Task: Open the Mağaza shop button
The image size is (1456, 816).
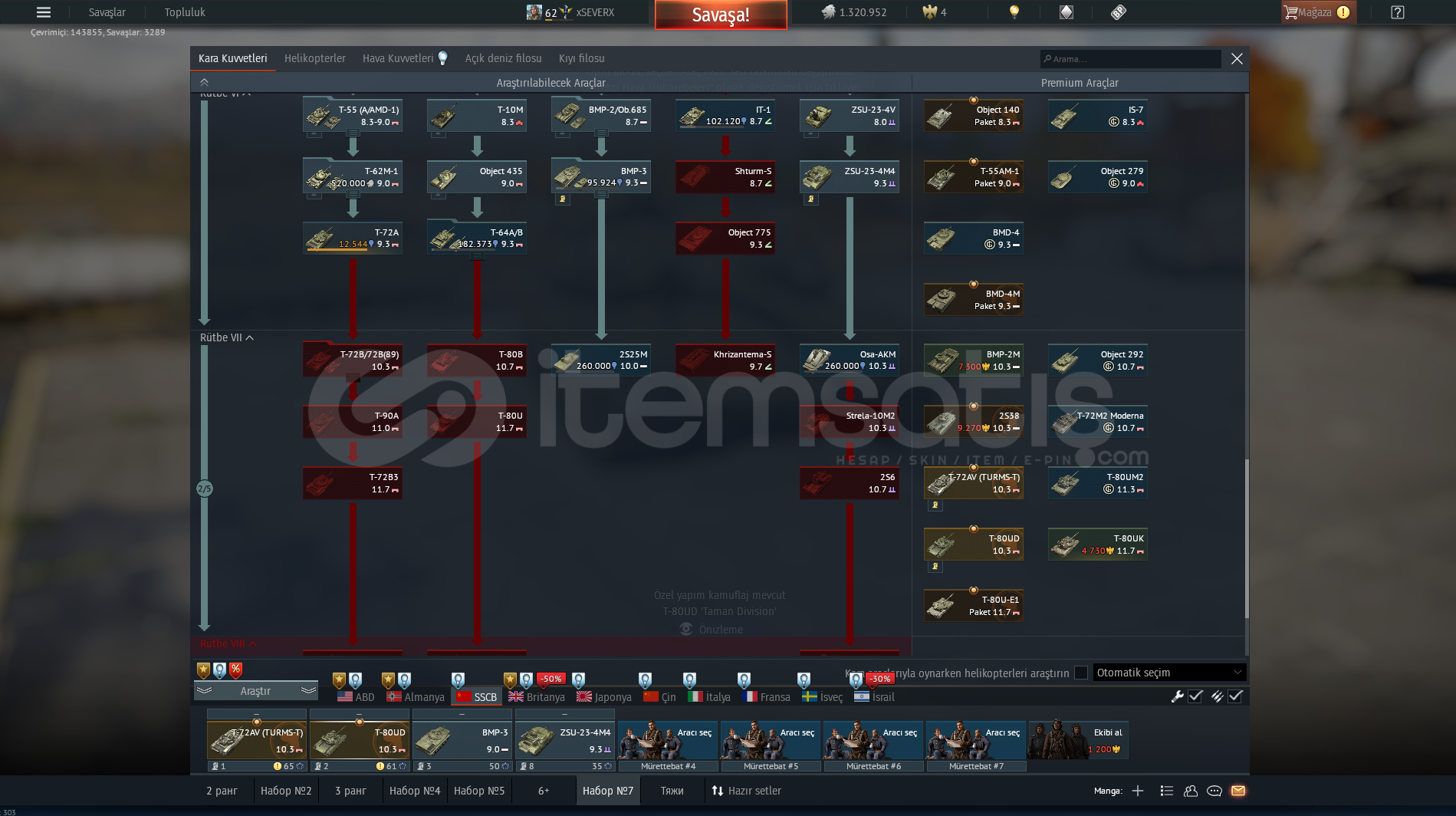Action: pyautogui.click(x=1318, y=12)
